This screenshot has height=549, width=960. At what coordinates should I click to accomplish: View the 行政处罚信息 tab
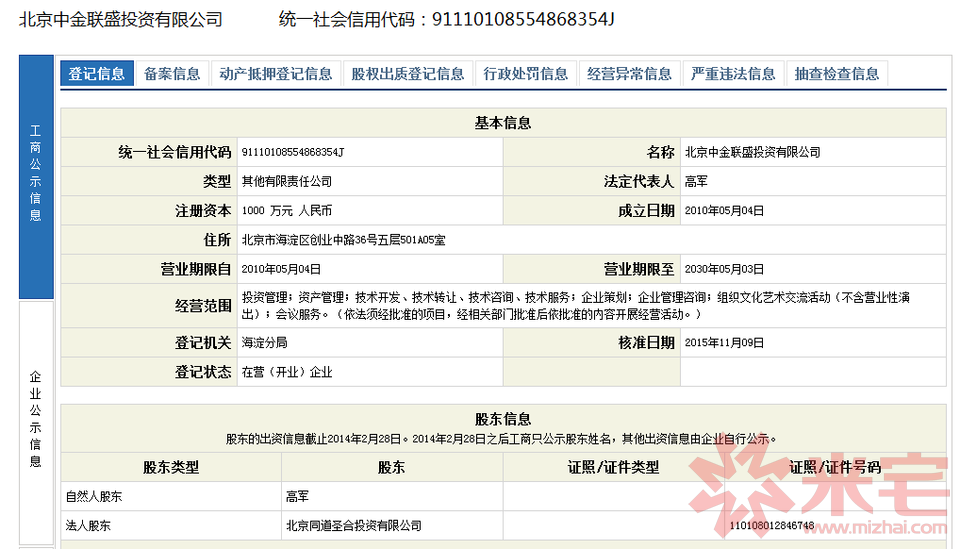pos(526,73)
